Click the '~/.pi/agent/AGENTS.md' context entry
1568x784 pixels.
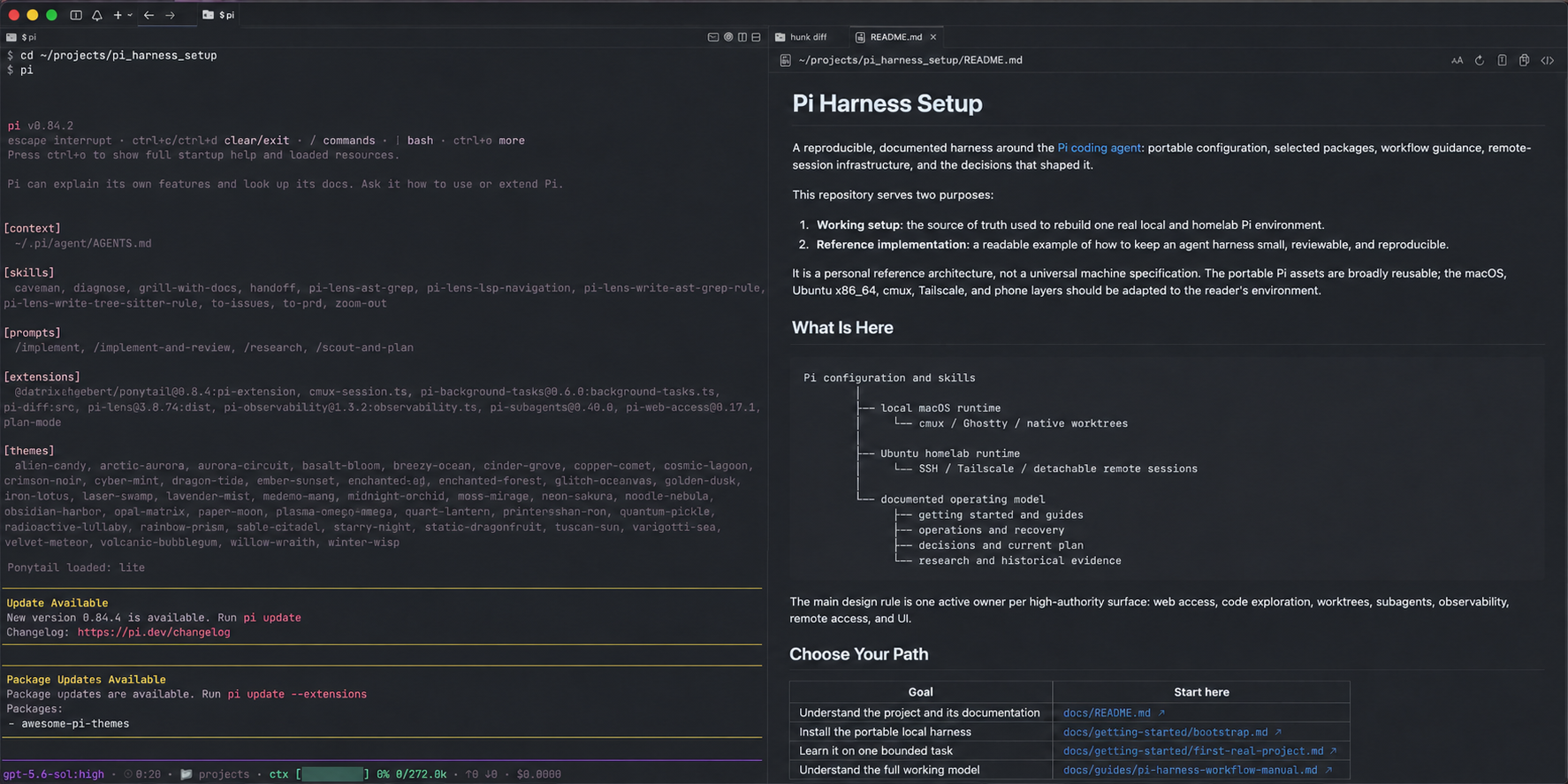click(x=83, y=243)
